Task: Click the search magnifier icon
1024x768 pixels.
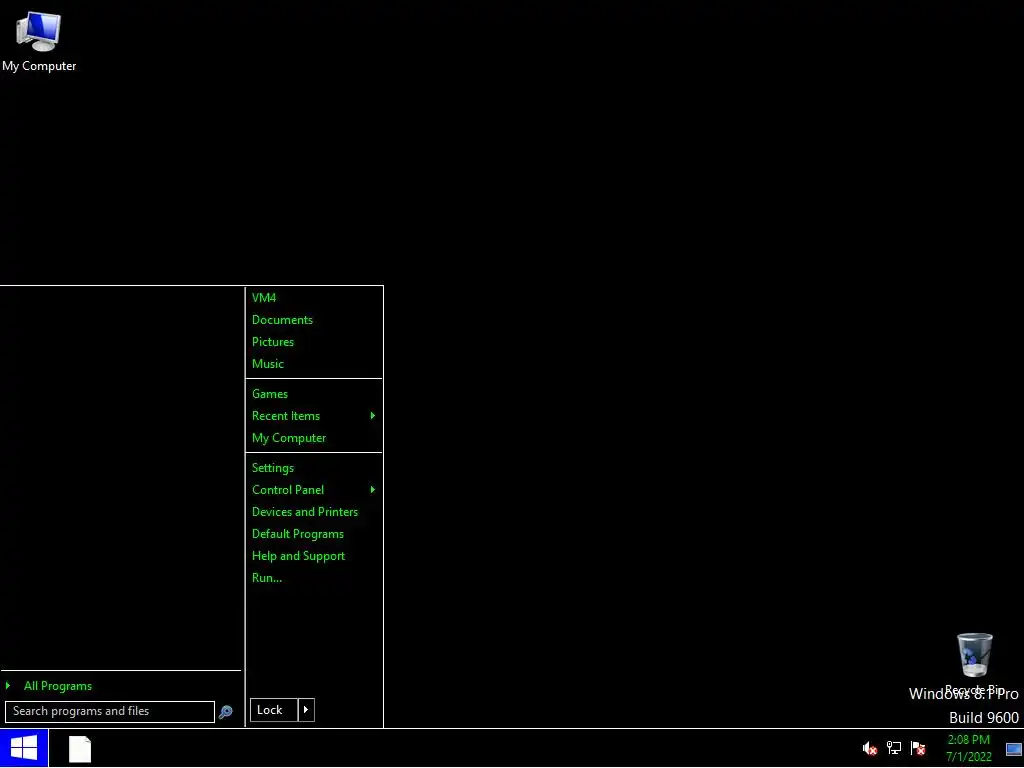Action: tap(225, 712)
